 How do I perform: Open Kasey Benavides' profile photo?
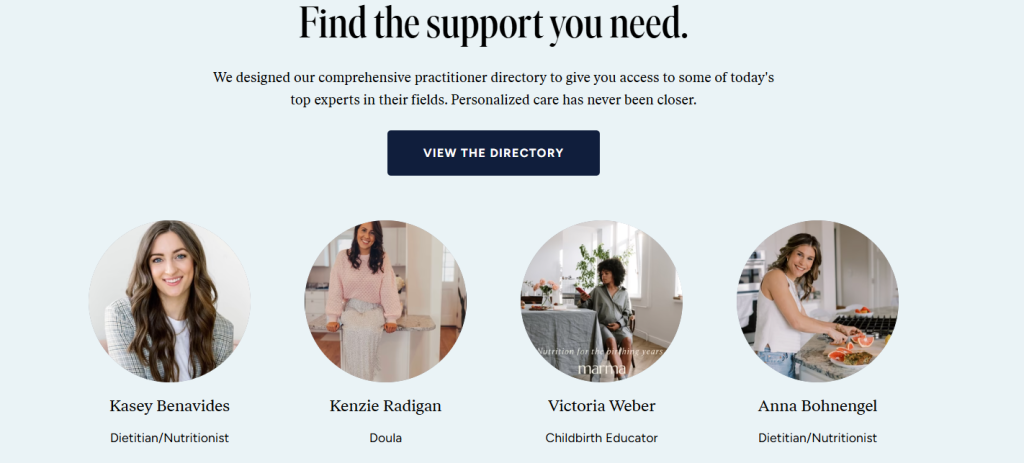(170, 301)
